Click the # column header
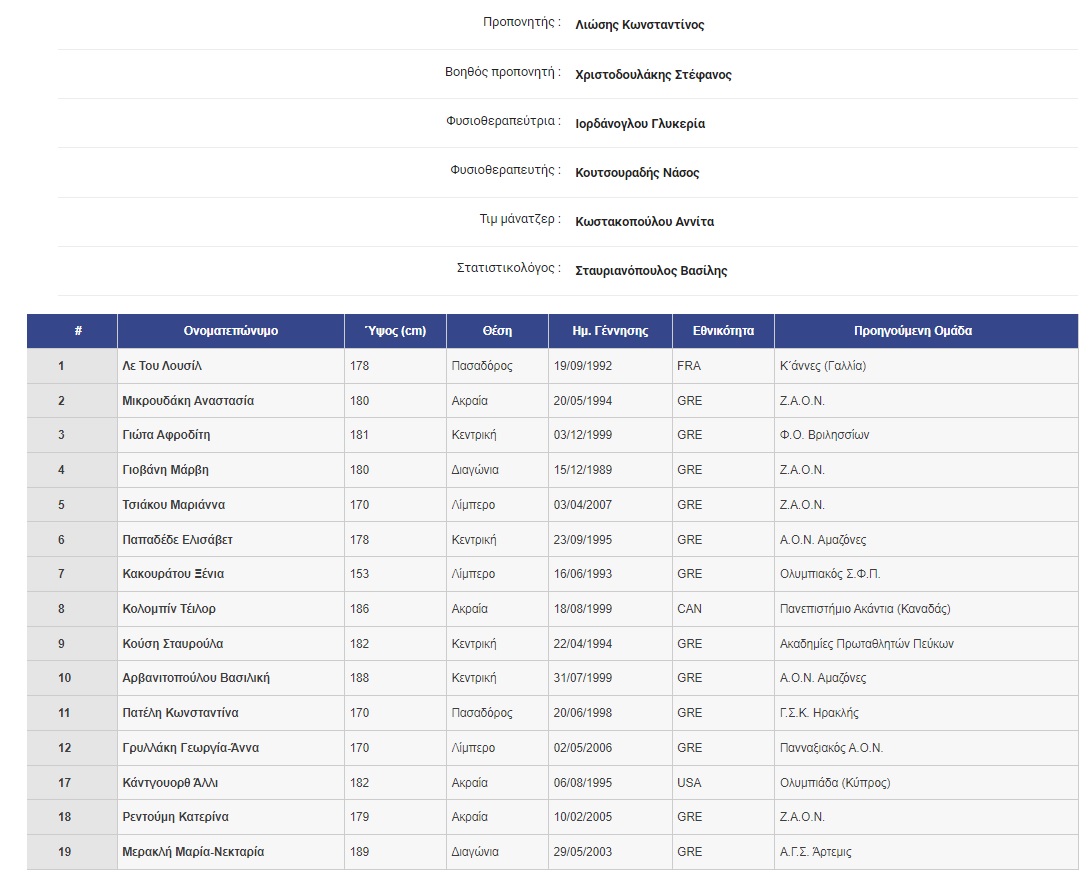Screen dimensions: 1089x882 [x=79, y=331]
